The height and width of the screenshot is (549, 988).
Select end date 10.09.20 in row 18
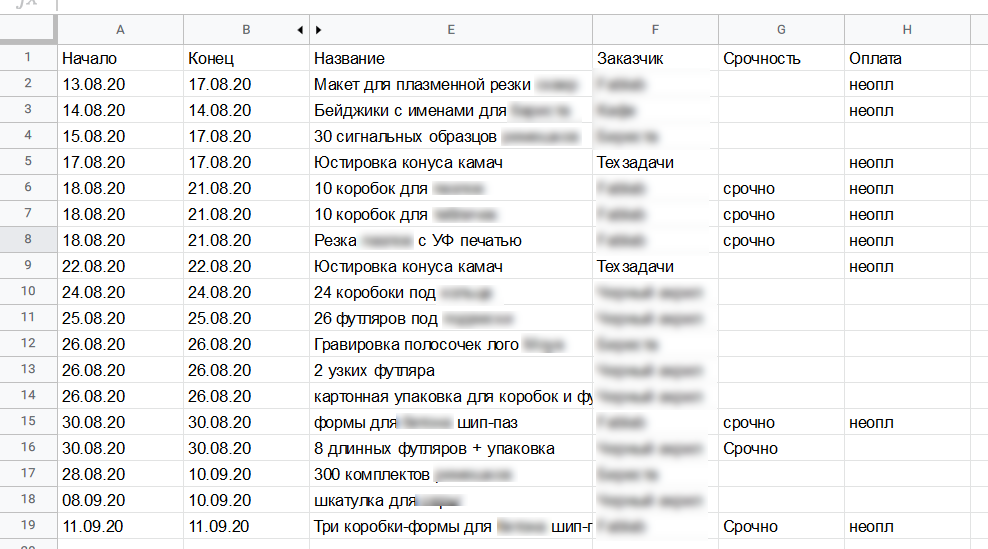[246, 500]
